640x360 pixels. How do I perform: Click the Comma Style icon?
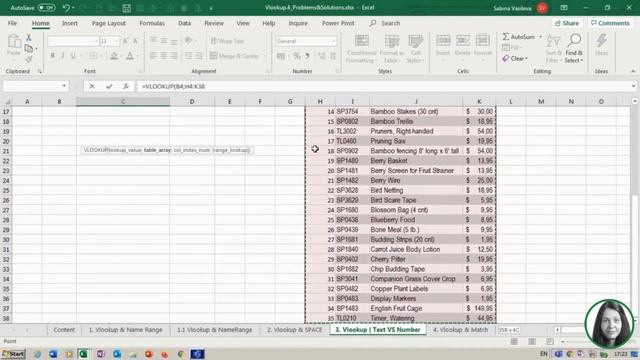[x=307, y=56]
